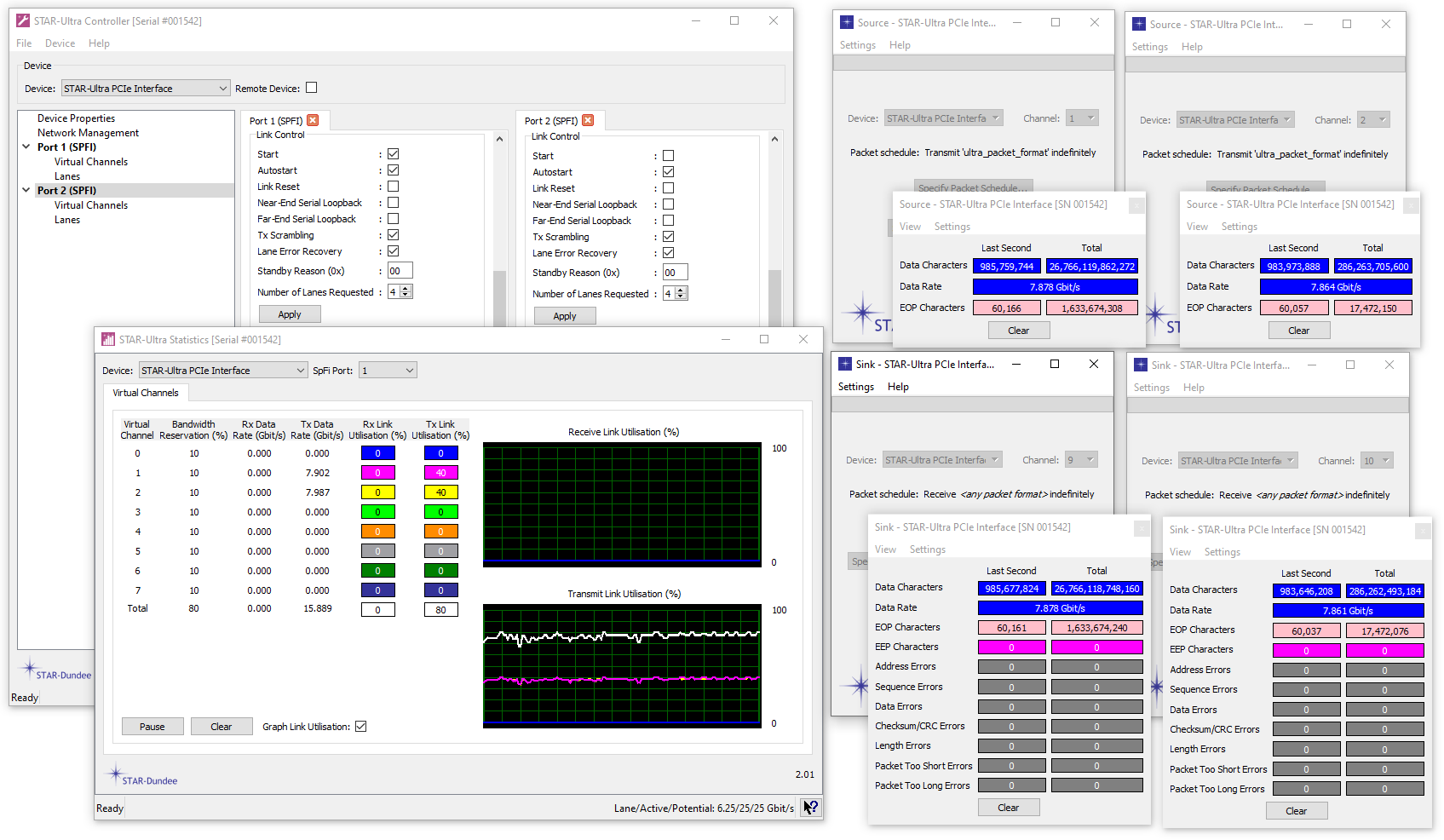This screenshot has width=1444, height=840.
Task: Close the Port 2 (SPFI) tab
Action: tap(588, 121)
